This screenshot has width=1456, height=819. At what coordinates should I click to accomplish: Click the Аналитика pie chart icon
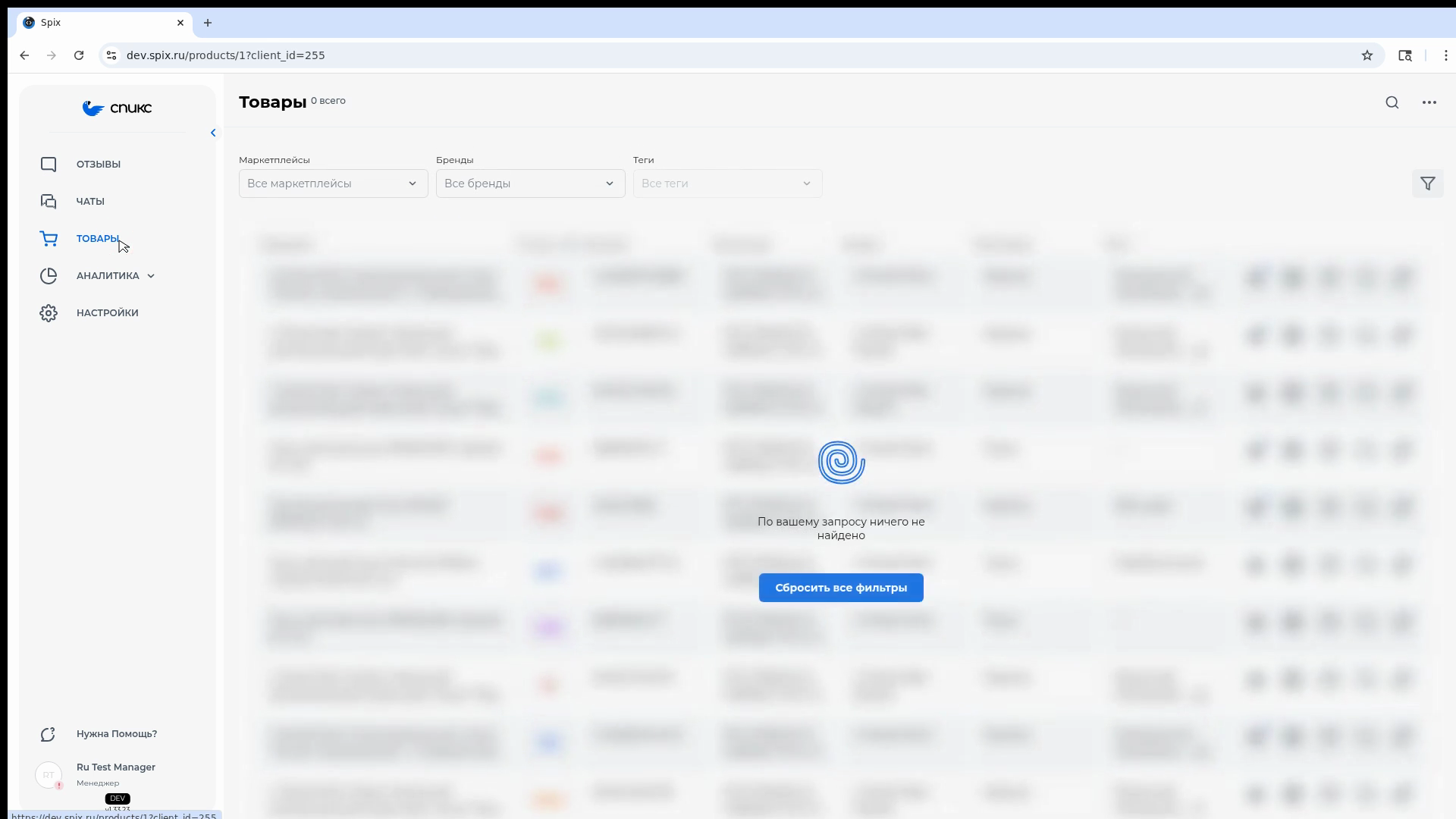pyautogui.click(x=49, y=276)
